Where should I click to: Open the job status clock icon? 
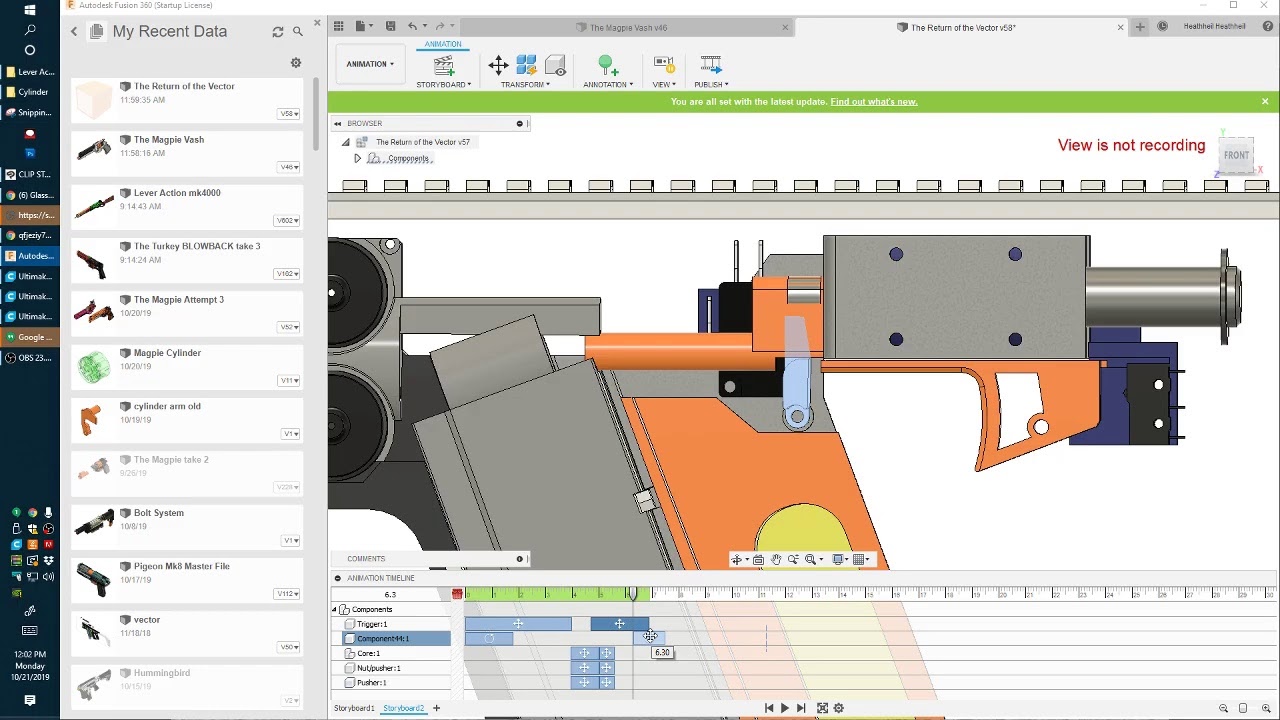[1162, 27]
